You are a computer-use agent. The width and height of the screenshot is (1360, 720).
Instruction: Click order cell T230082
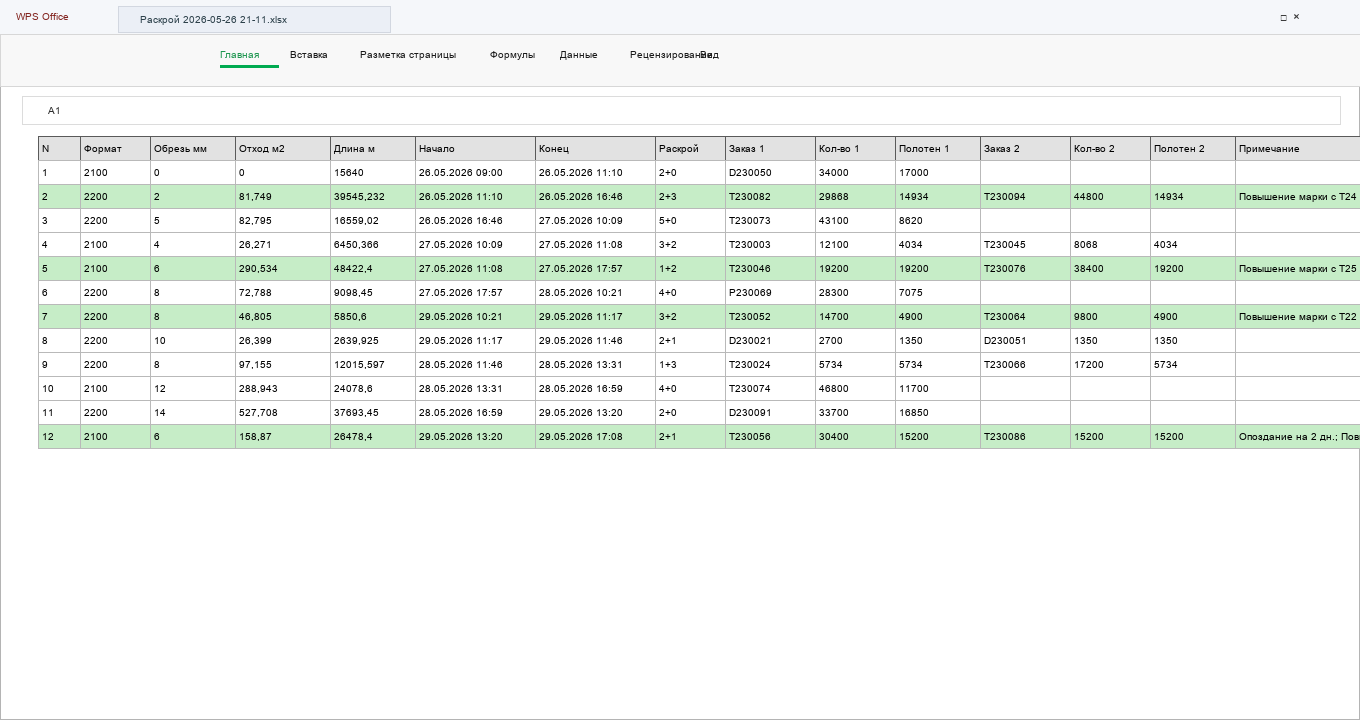pyautogui.click(x=770, y=197)
